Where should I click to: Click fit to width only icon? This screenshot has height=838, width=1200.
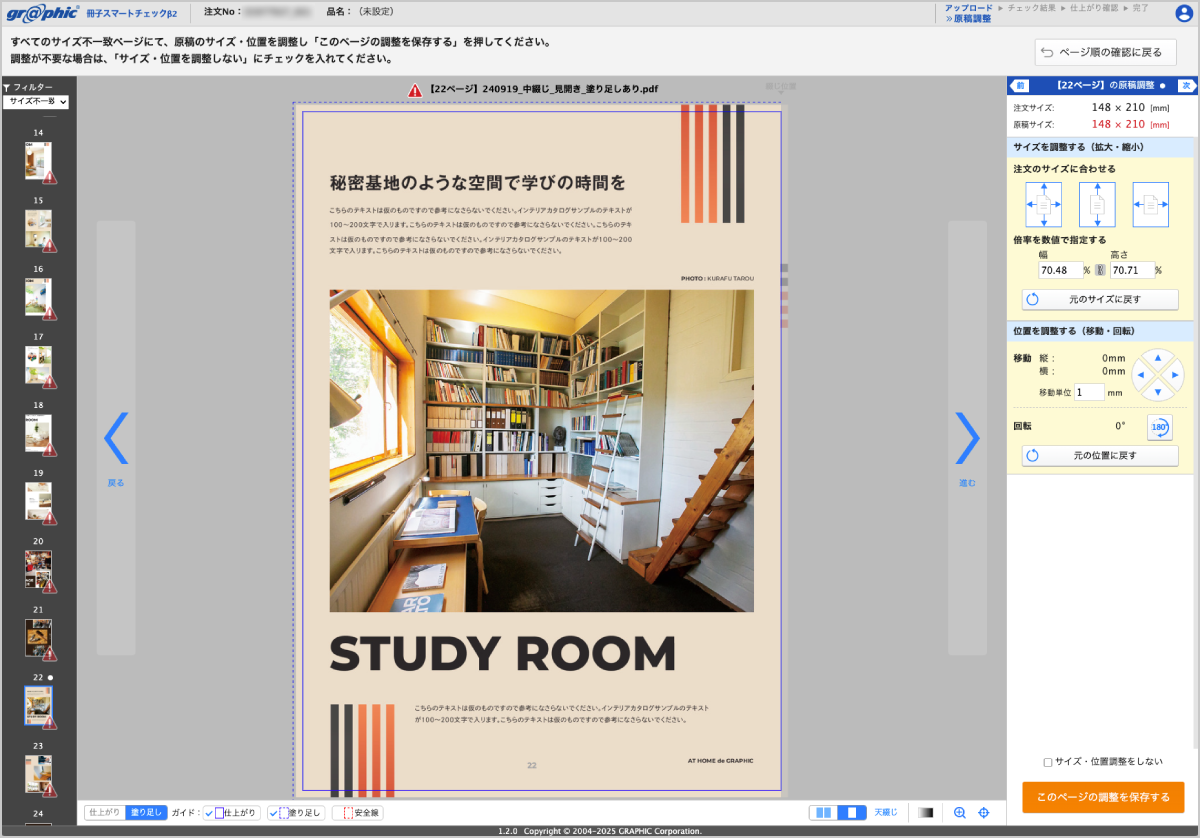[x=1150, y=204]
